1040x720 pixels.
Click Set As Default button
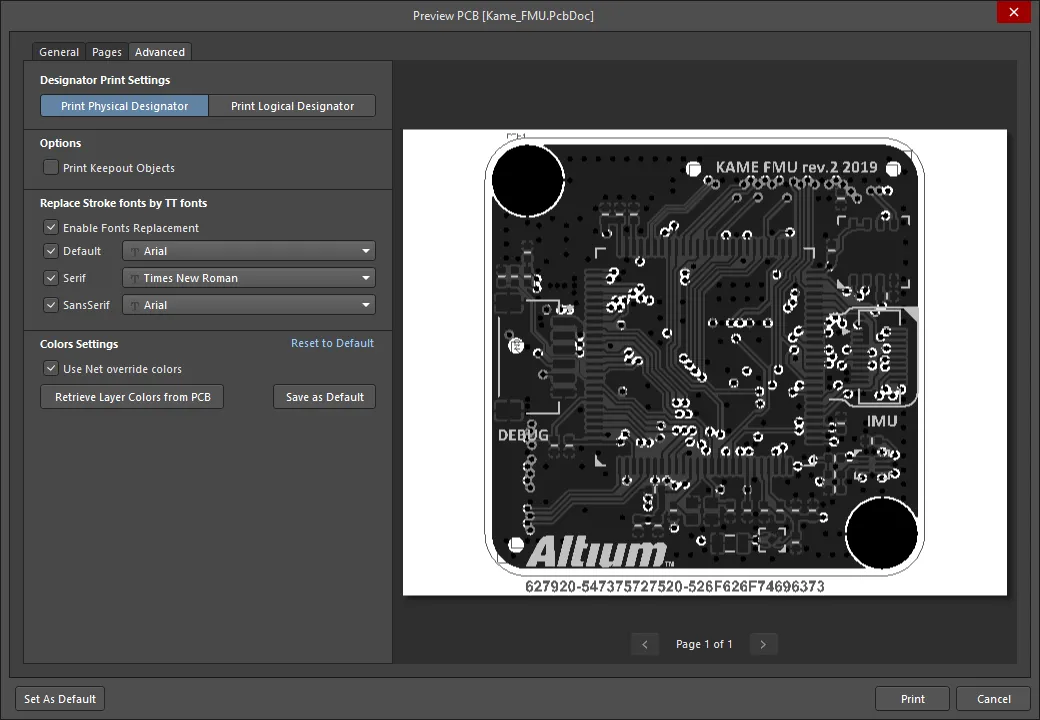pyautogui.click(x=60, y=699)
